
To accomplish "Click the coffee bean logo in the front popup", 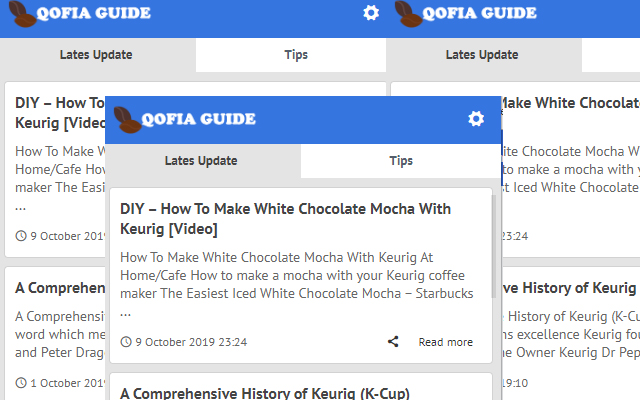I will pos(126,120).
